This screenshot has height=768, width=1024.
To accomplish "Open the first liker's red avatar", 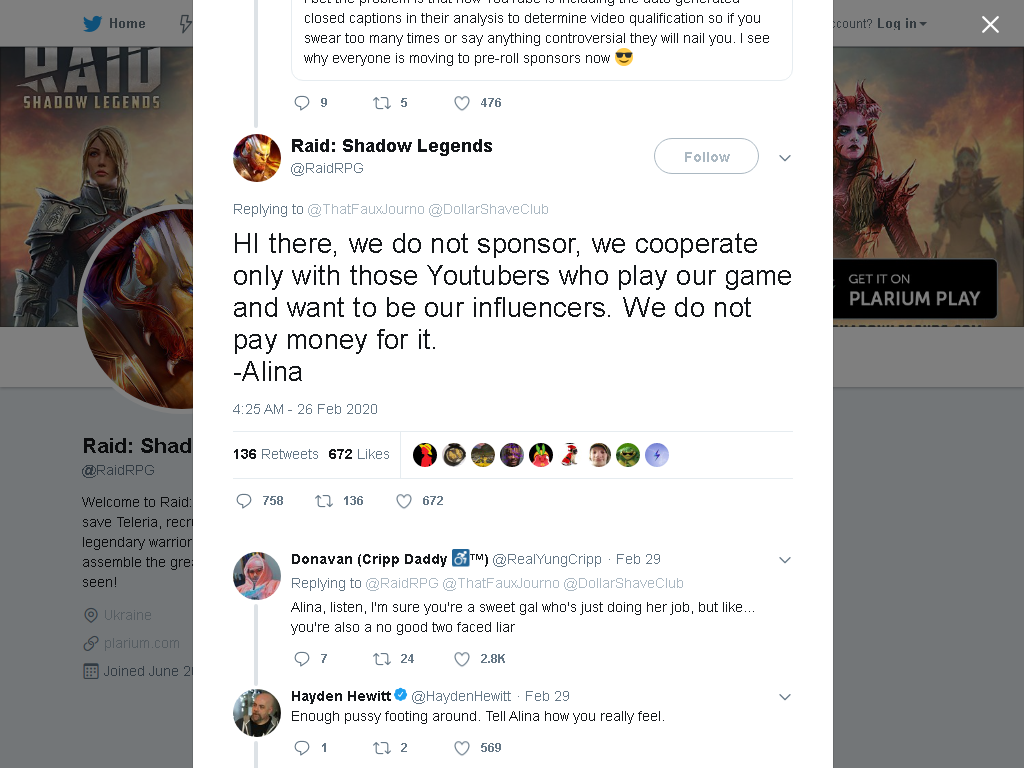I will tap(424, 455).
